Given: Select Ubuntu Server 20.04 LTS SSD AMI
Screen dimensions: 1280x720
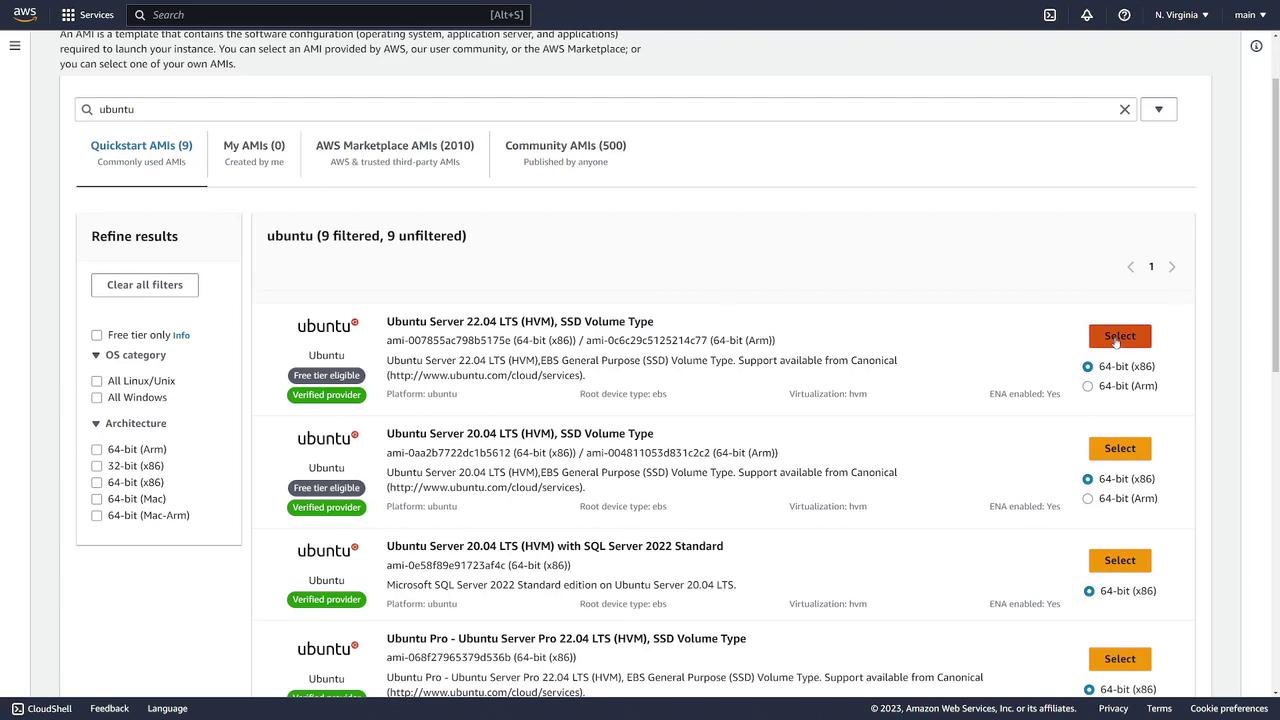Looking at the screenshot, I should pos(1120,448).
